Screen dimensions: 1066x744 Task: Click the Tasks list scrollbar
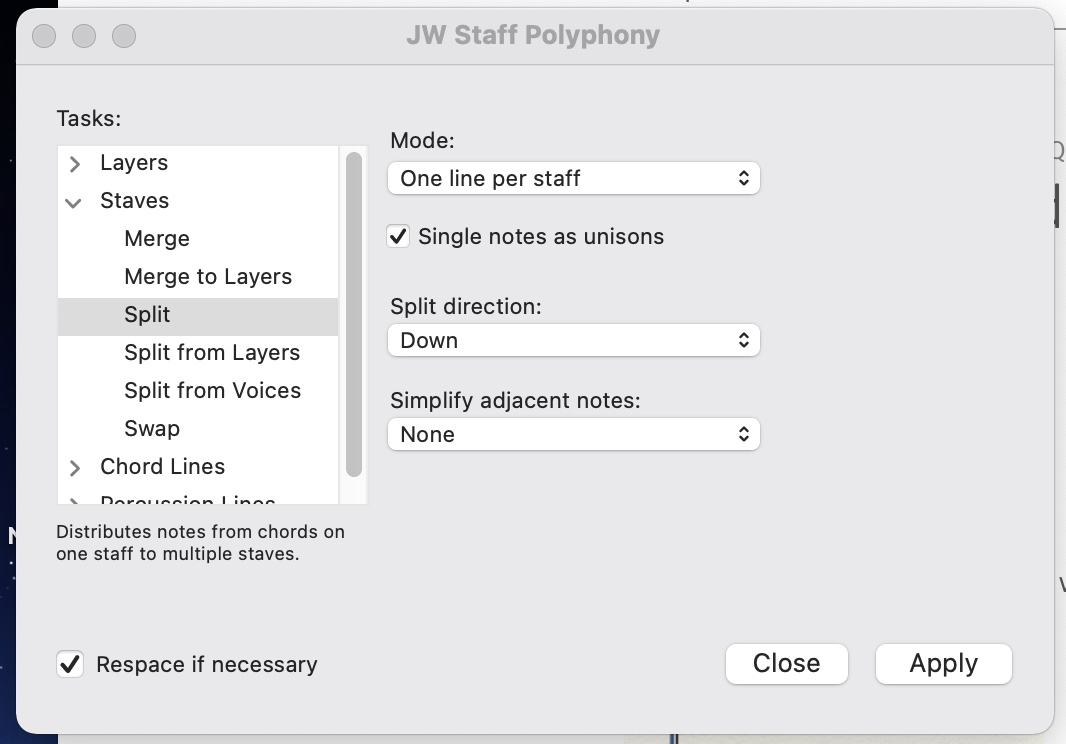353,315
